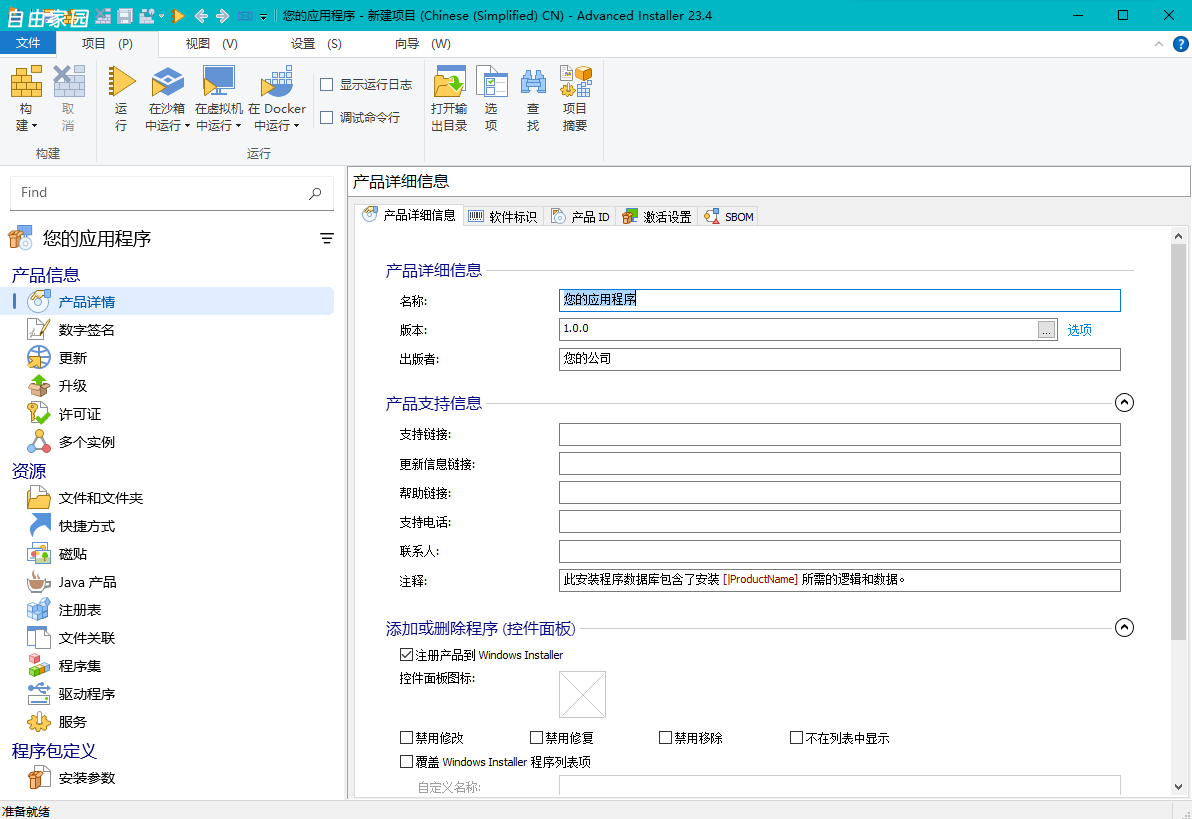Uncheck 注册产品到 Windows Installer
The width and height of the screenshot is (1192, 819).
tap(407, 654)
